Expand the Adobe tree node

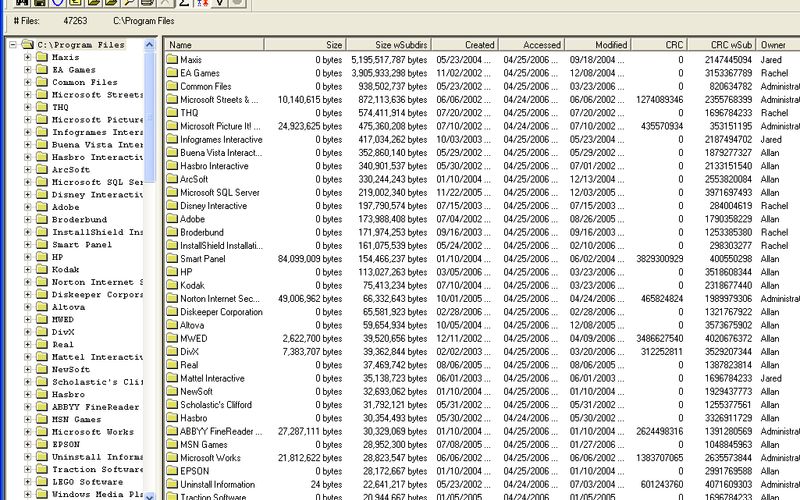click(x=28, y=207)
